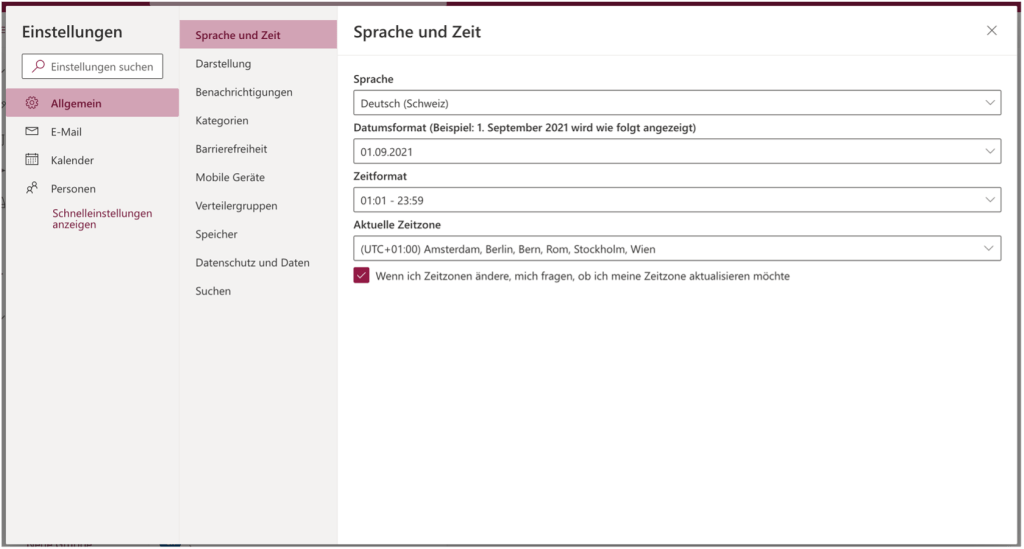
Task: Click the E-Mail envelope icon
Action: (32, 131)
